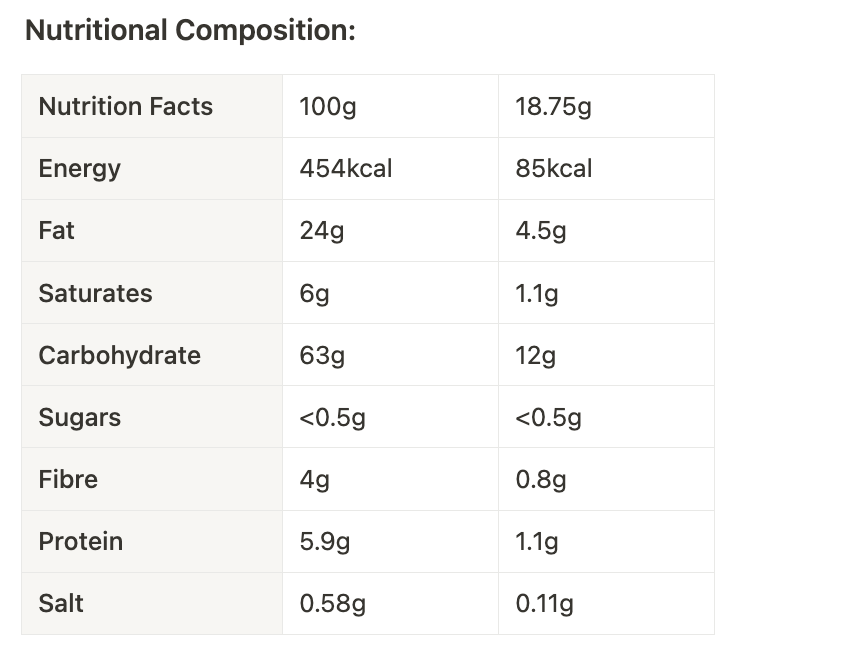The width and height of the screenshot is (850, 658).
Task: Select the Nutrition Facts header cell
Action: coord(152,106)
